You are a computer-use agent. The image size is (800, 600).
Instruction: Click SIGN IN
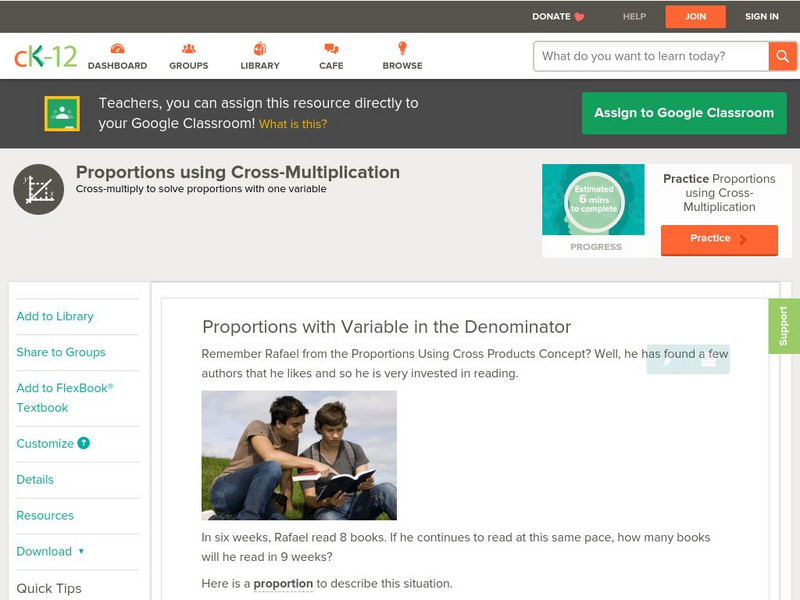click(x=762, y=17)
